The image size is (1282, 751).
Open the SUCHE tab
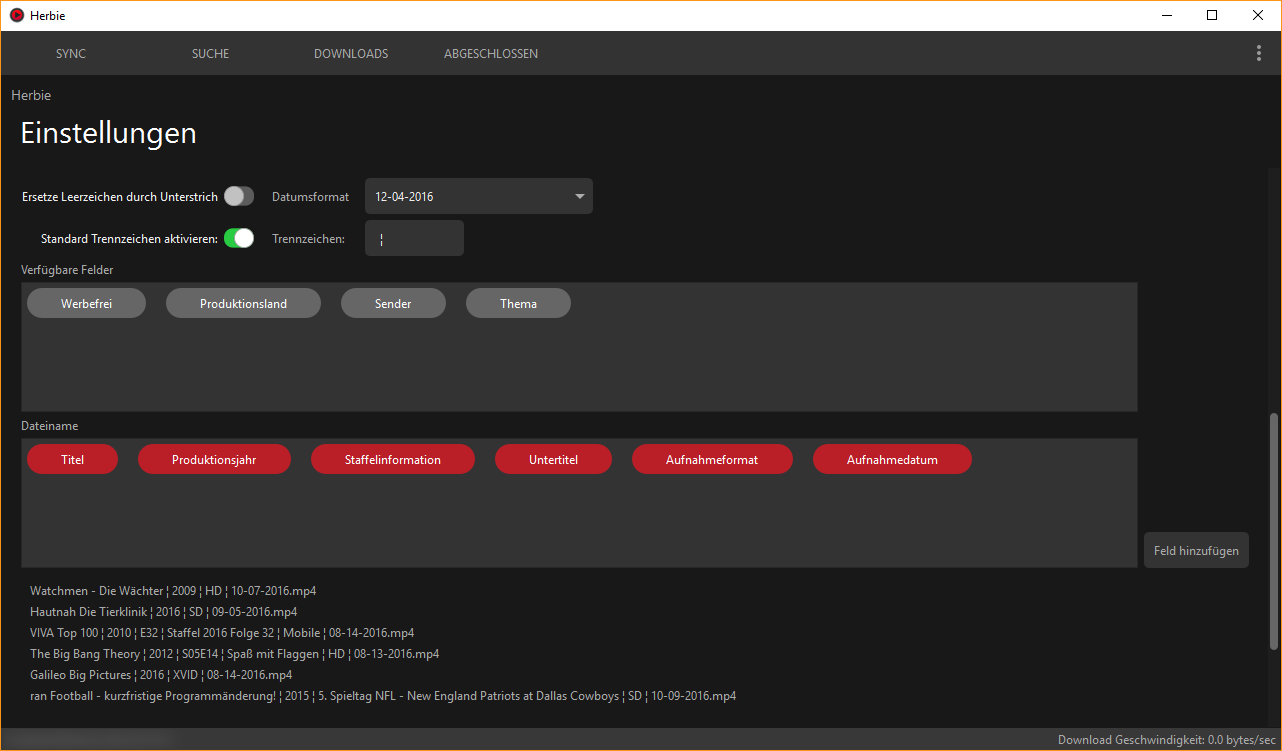click(210, 54)
